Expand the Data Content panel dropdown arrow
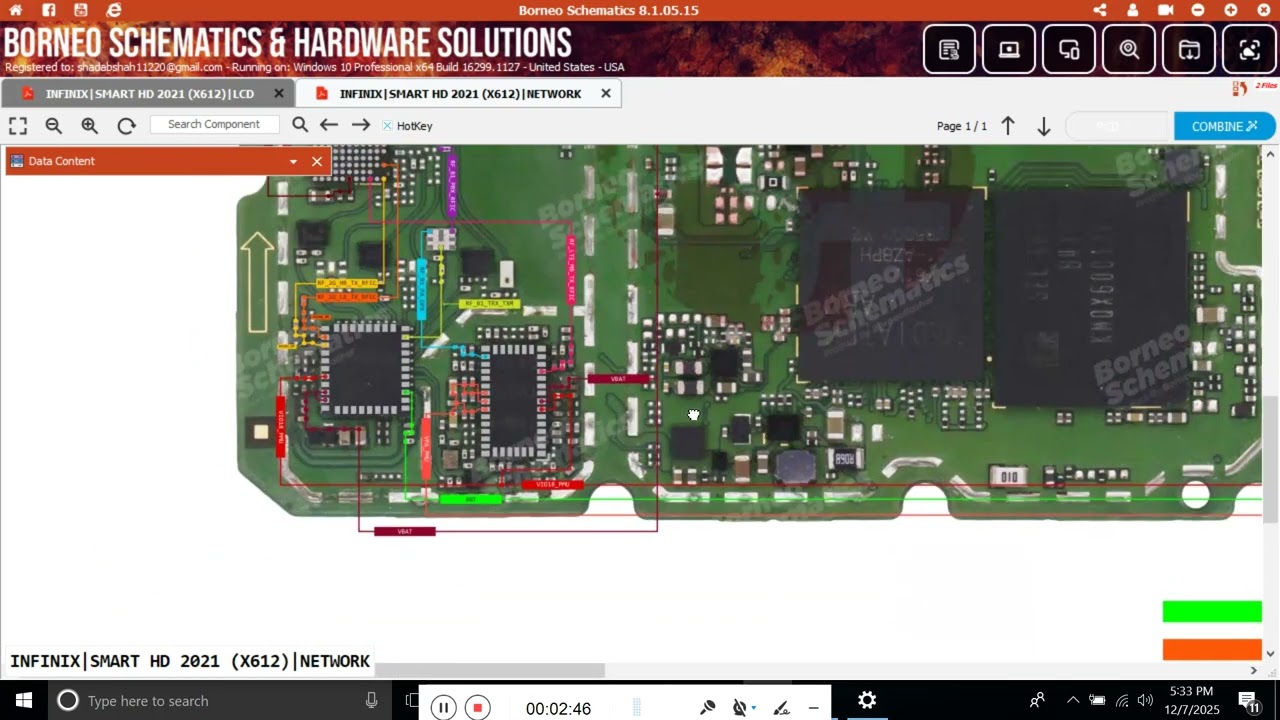 293,161
